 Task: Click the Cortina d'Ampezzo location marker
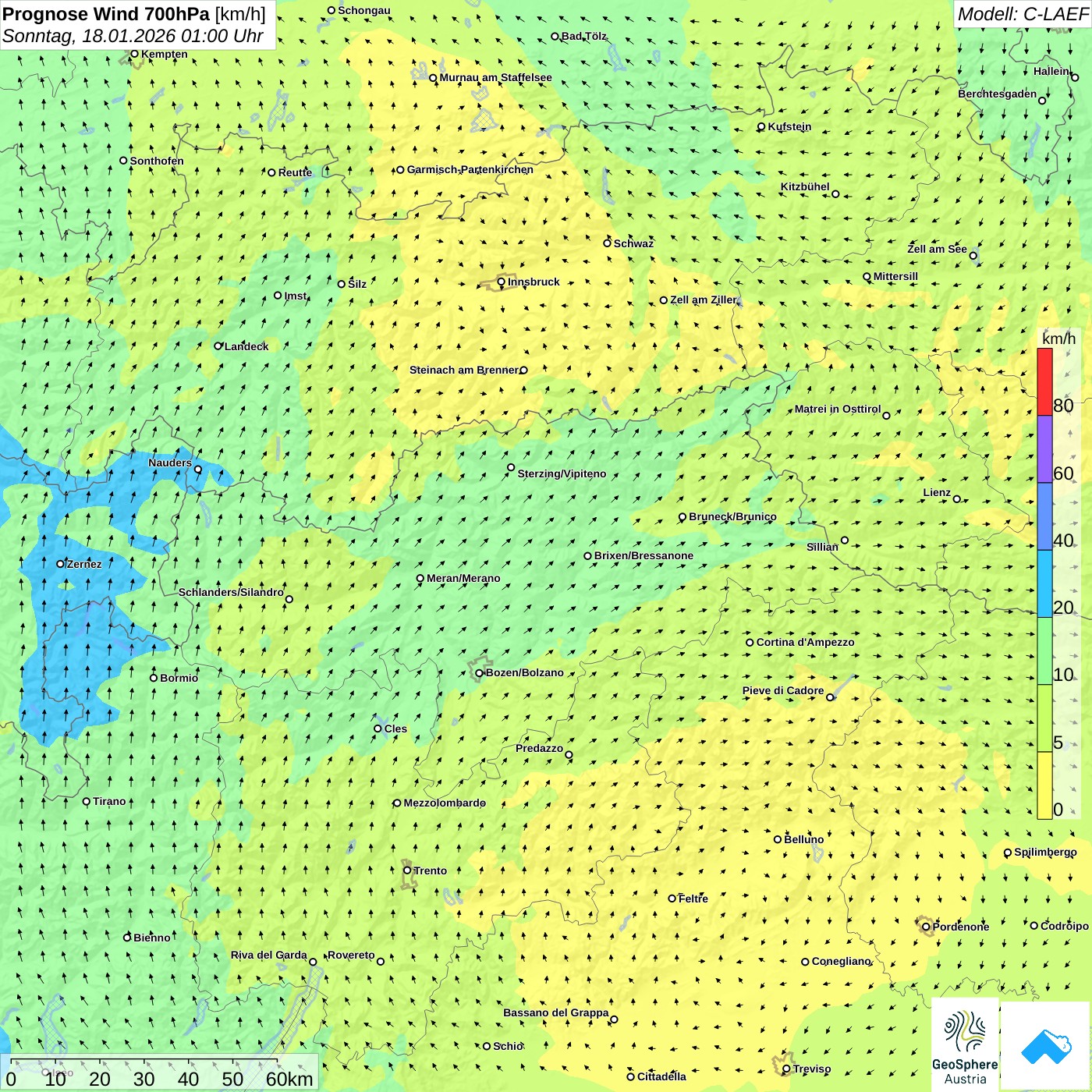[750, 643]
